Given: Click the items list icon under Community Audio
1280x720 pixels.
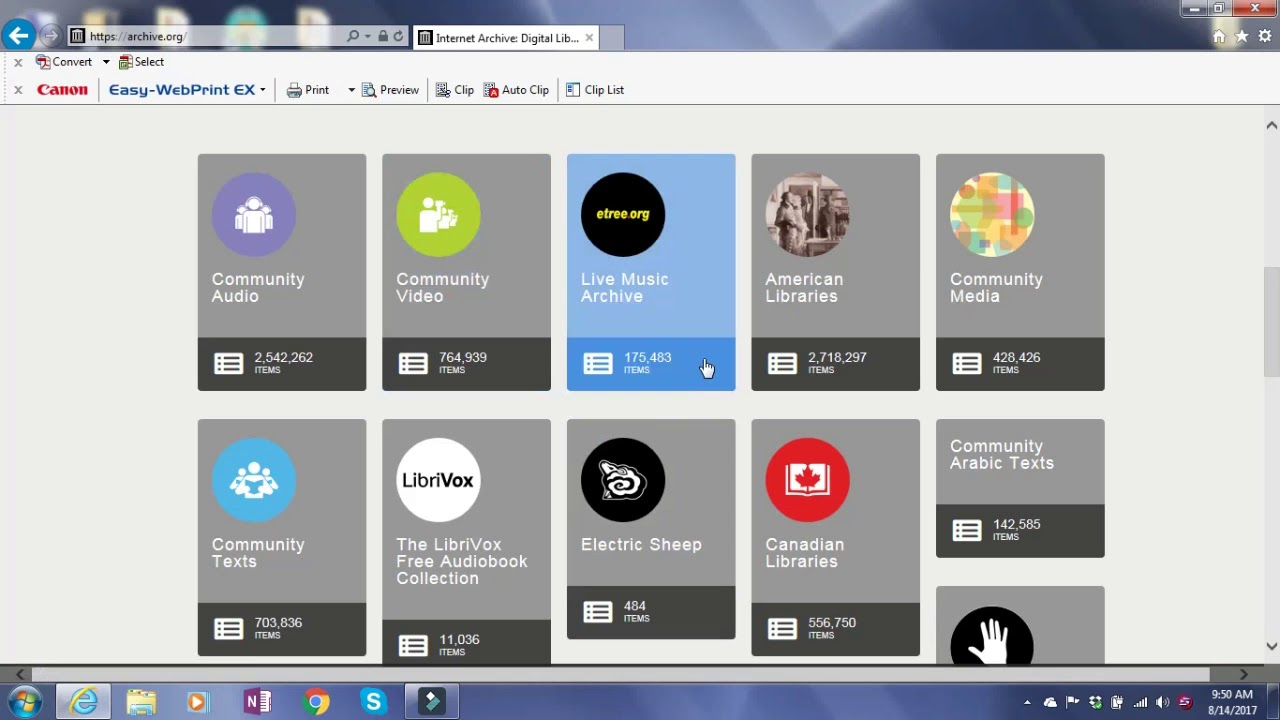Looking at the screenshot, I should click(x=228, y=364).
